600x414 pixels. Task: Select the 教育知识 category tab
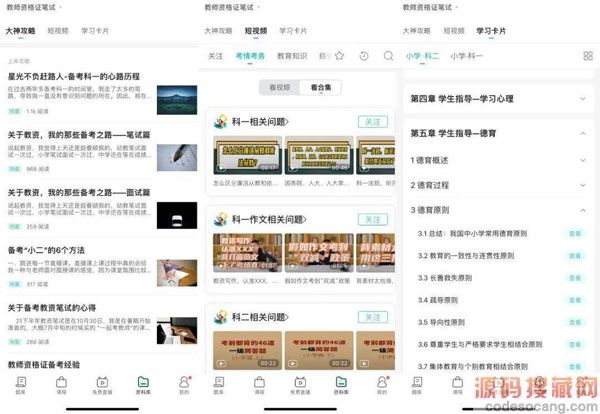tap(292, 56)
